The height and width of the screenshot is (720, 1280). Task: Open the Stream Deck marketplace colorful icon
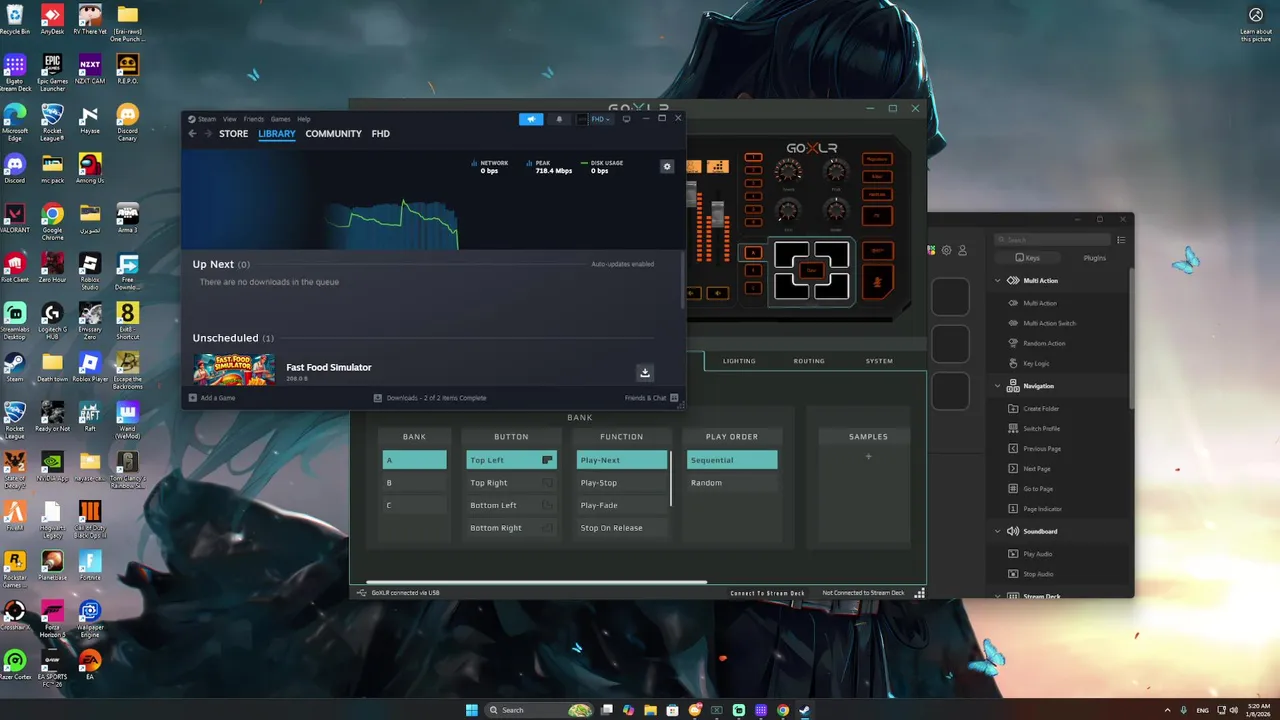coord(932,250)
